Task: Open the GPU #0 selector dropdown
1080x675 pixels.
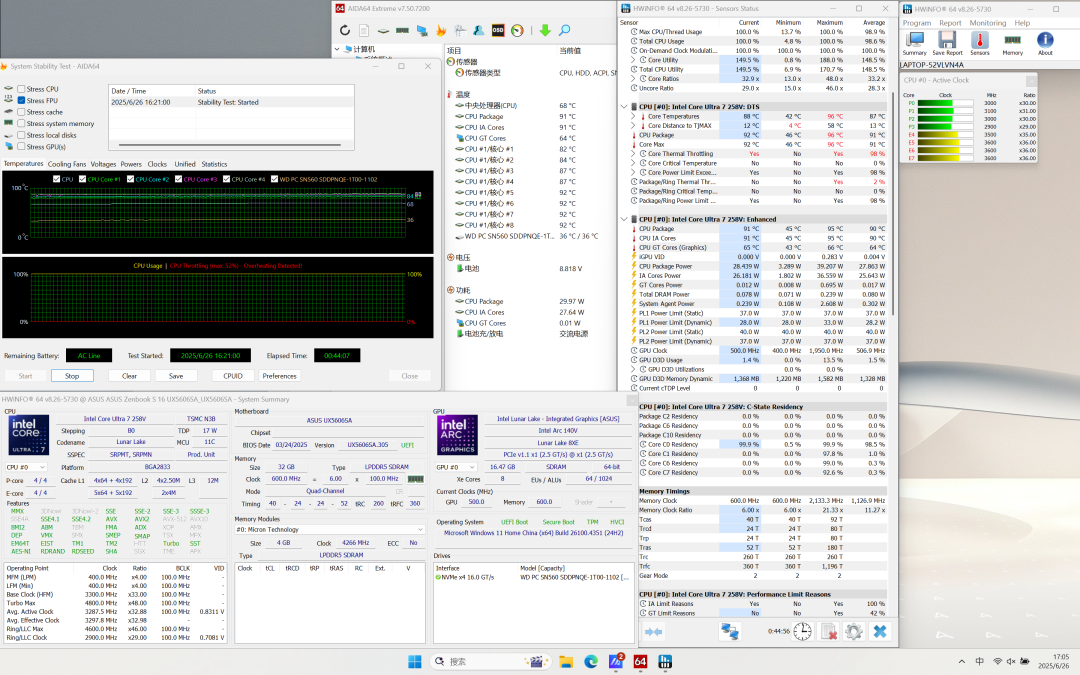Action: click(456, 467)
